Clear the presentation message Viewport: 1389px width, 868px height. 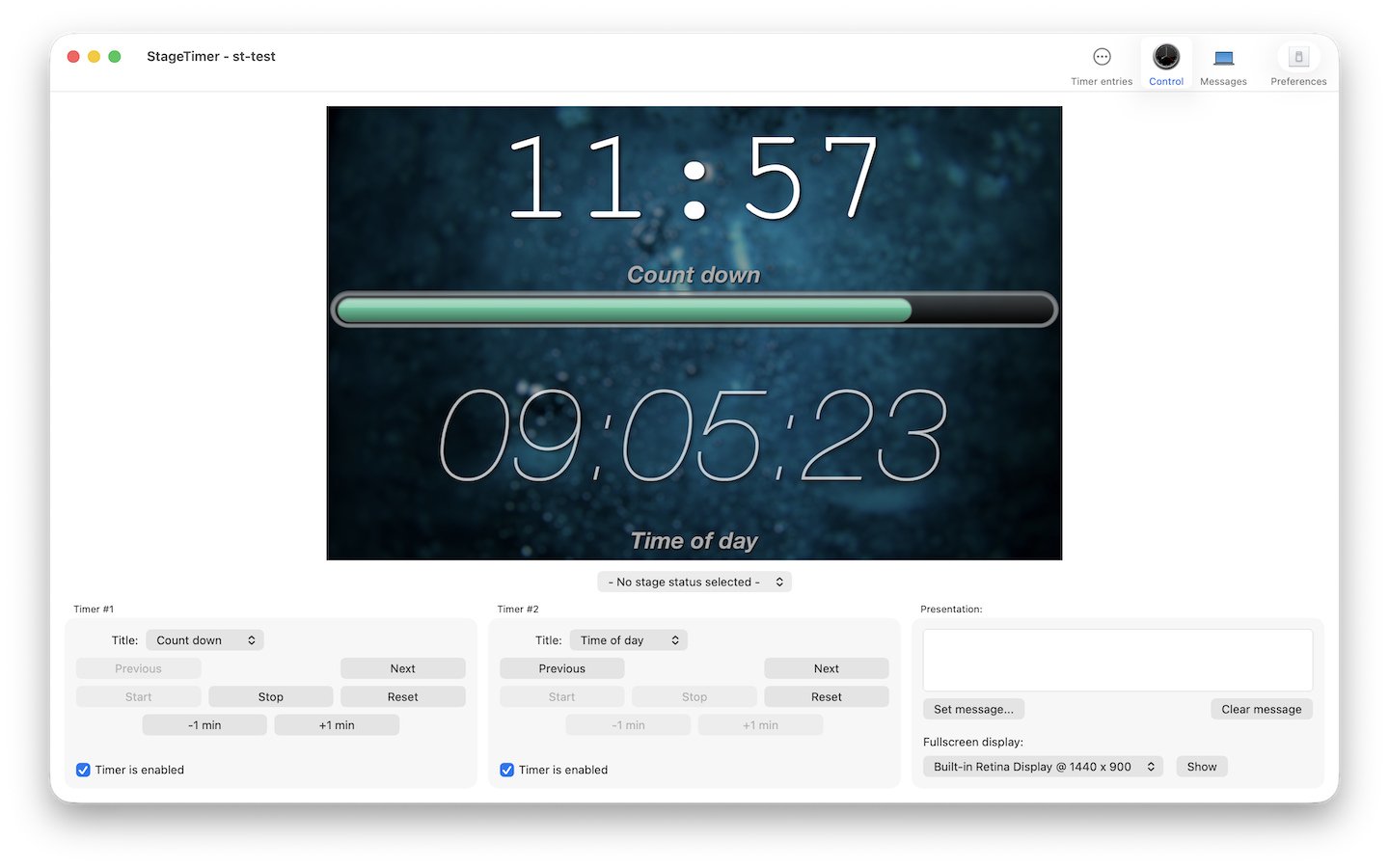[x=1262, y=709]
